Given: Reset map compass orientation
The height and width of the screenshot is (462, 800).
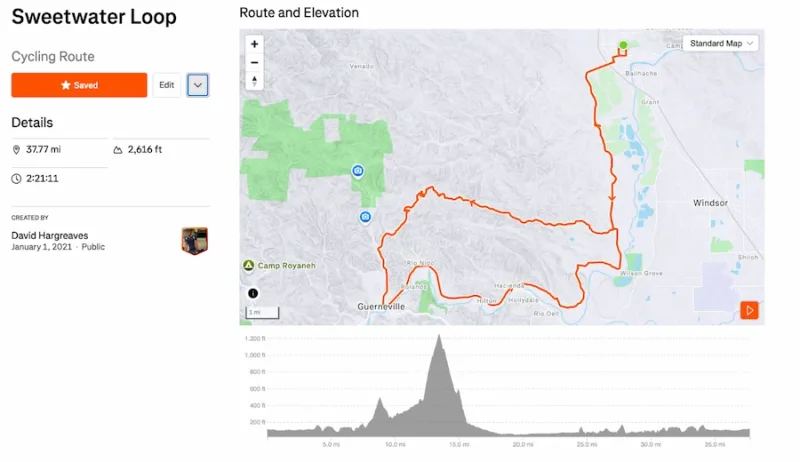Looking at the screenshot, I should (254, 81).
